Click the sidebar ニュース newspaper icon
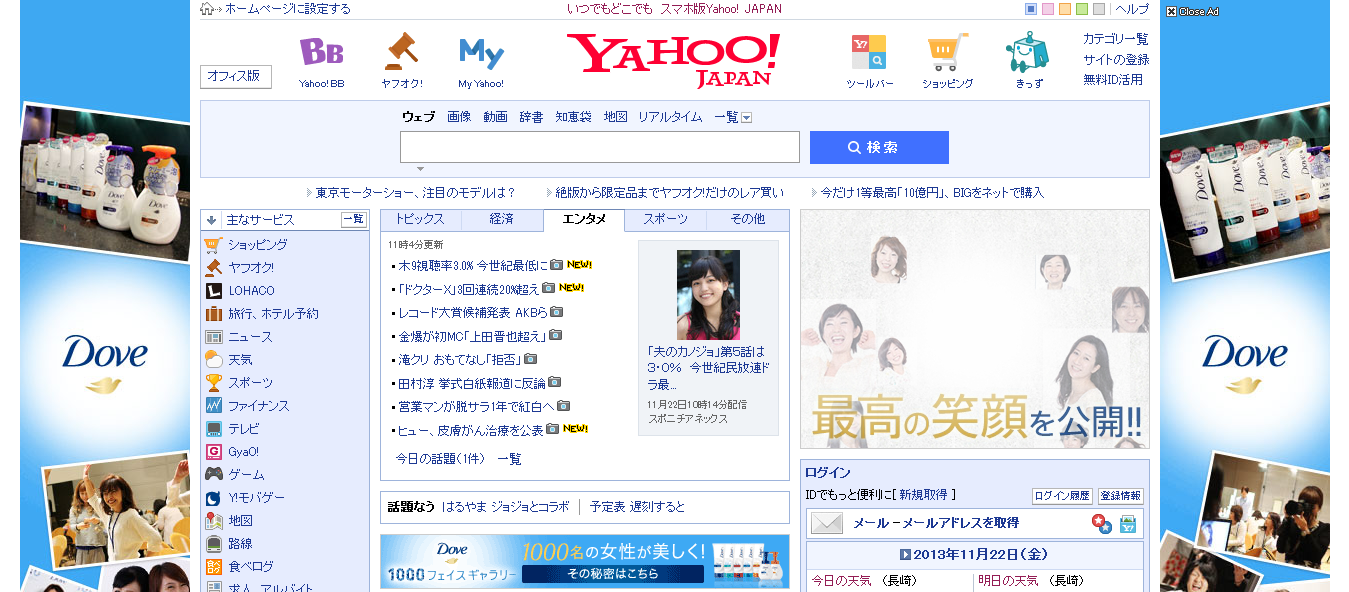 pyautogui.click(x=213, y=337)
